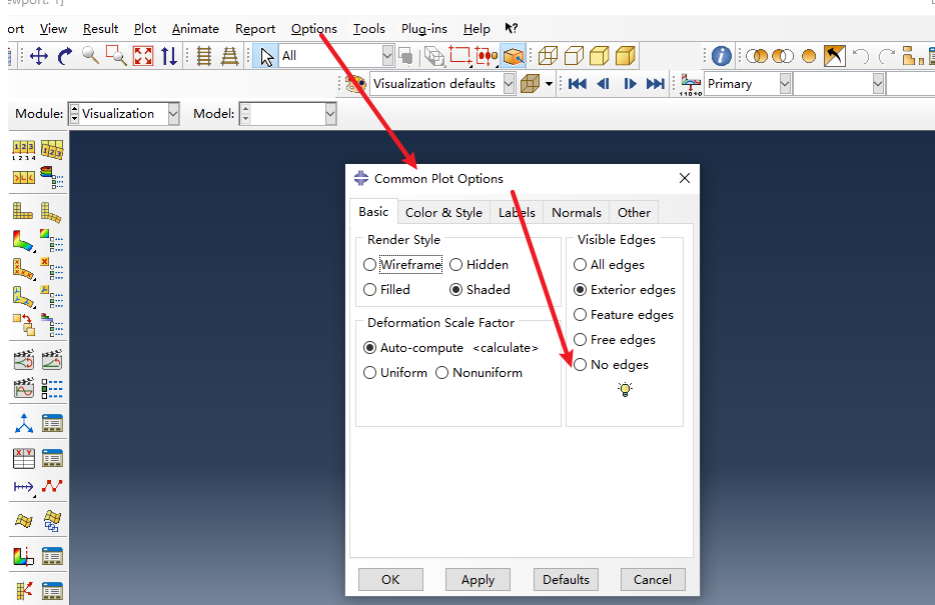
Task: Open the Primary field output dropdown
Action: click(x=783, y=84)
